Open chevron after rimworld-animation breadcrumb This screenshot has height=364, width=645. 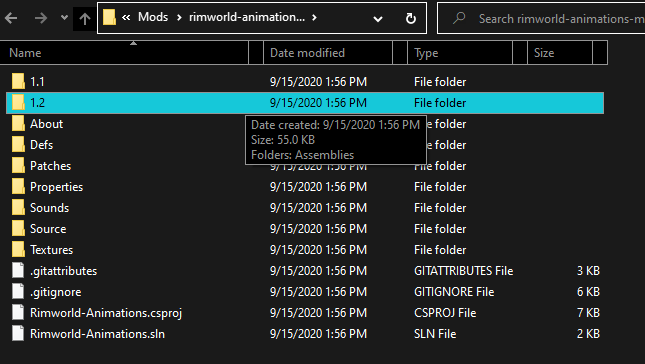pyautogui.click(x=314, y=18)
